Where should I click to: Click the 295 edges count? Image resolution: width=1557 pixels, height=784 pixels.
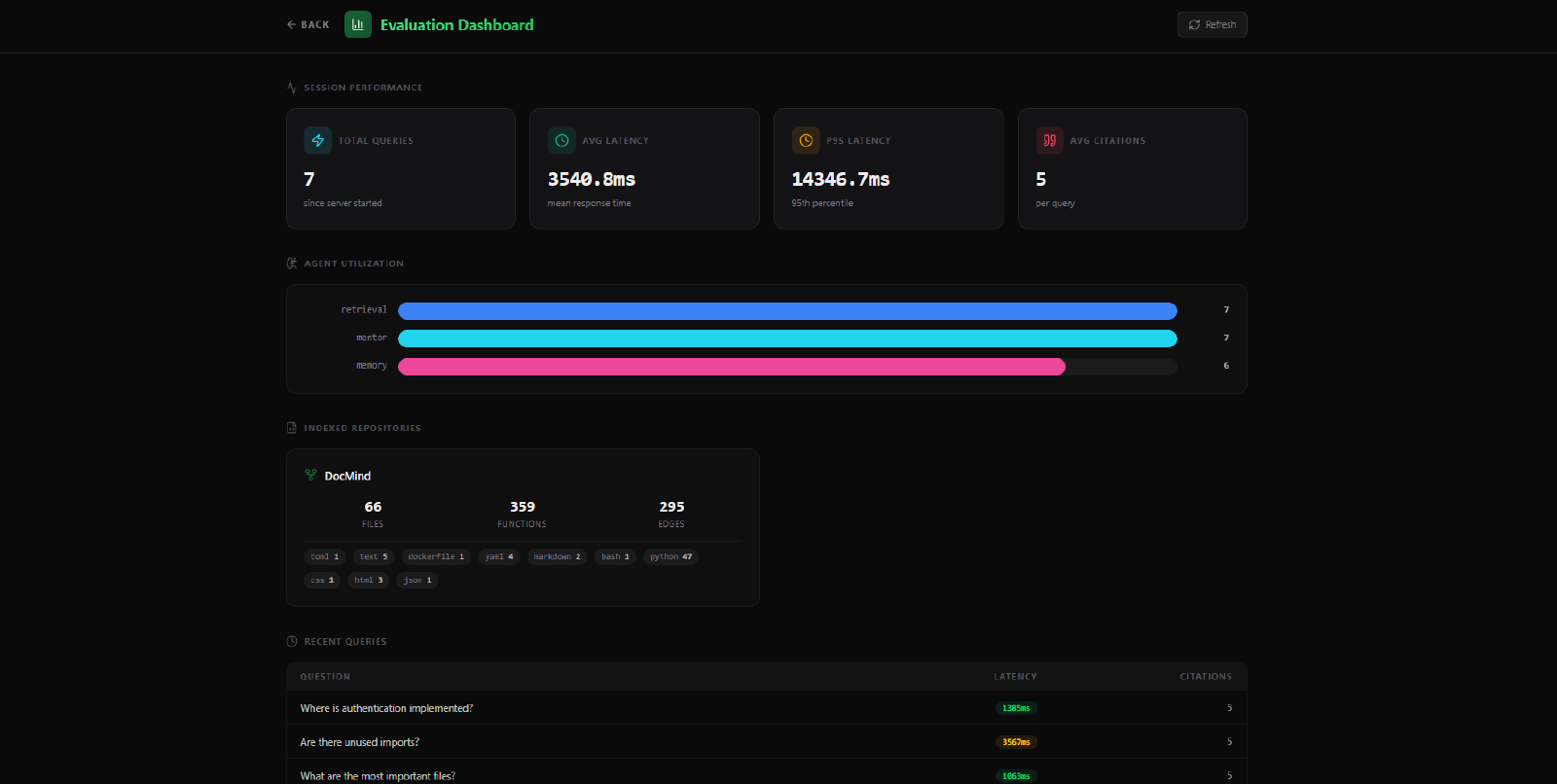(x=671, y=507)
